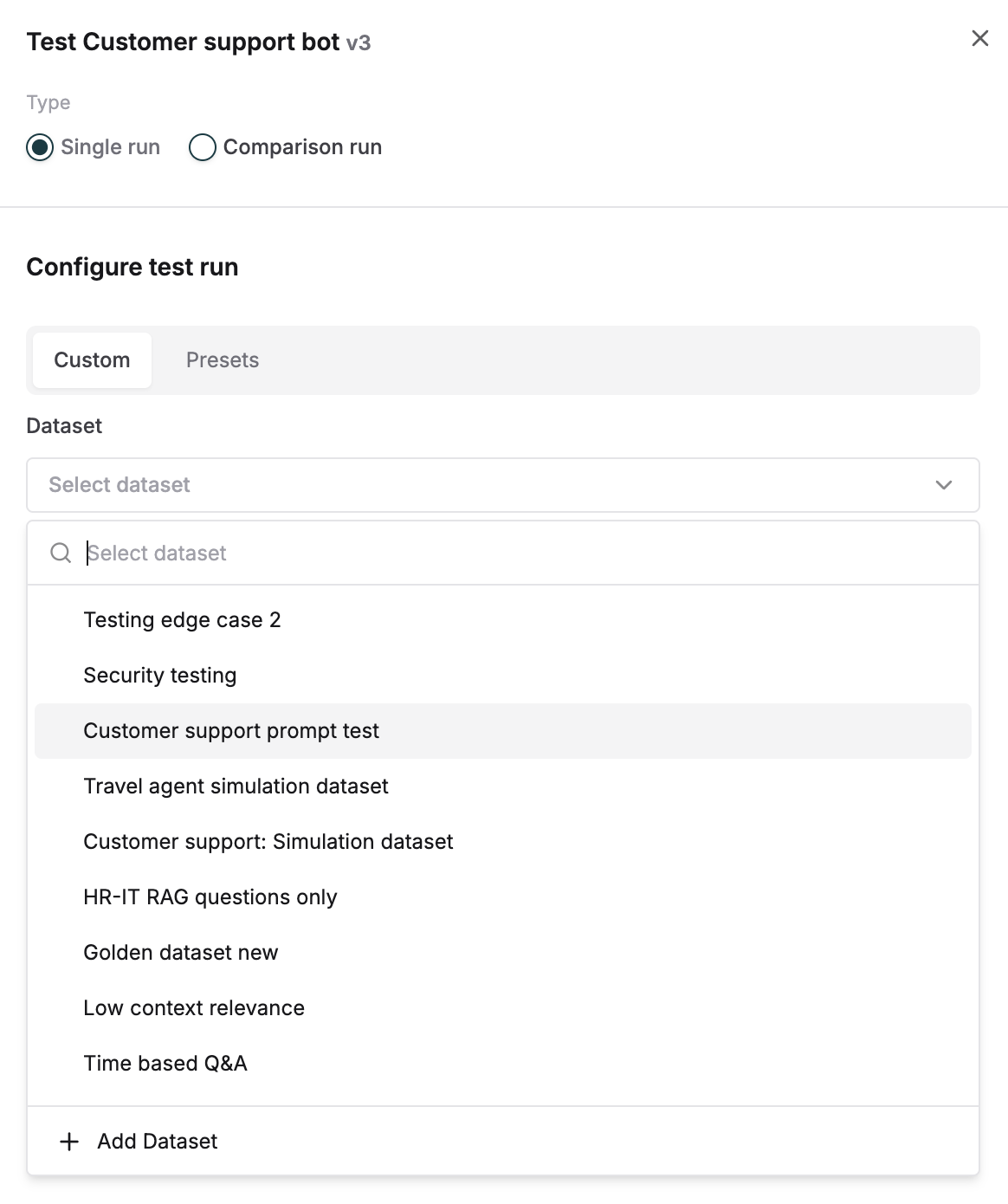The height and width of the screenshot is (1204, 1008).
Task: Choose Testing edge case 2 dataset
Action: pyautogui.click(x=182, y=619)
